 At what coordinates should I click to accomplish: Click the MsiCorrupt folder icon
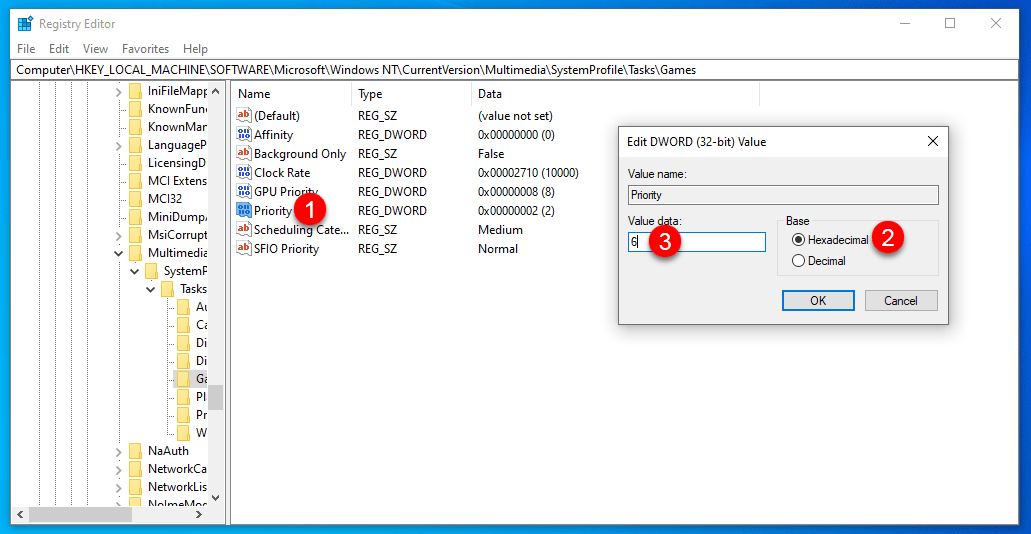(136, 235)
